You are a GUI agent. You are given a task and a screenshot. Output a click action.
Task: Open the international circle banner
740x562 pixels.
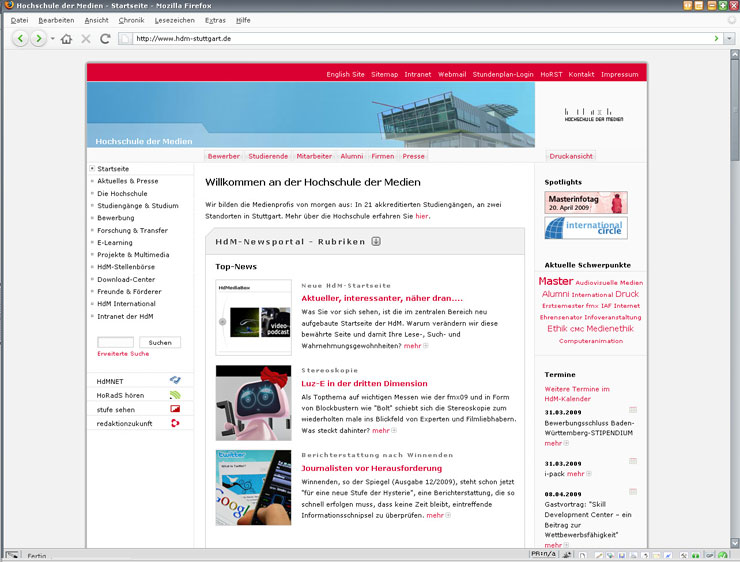click(x=586, y=228)
